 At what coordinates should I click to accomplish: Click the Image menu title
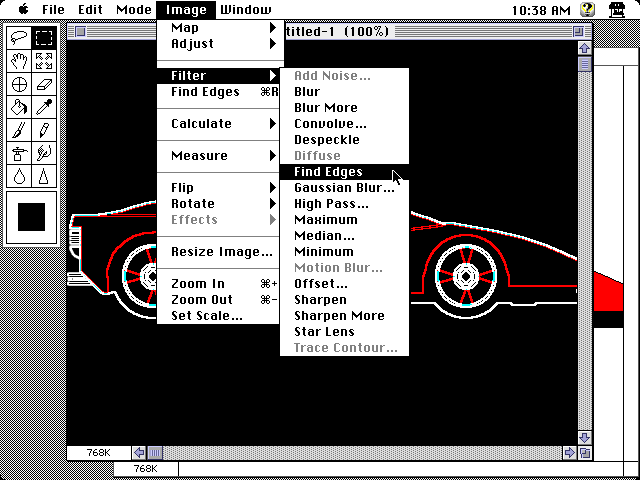186,9
